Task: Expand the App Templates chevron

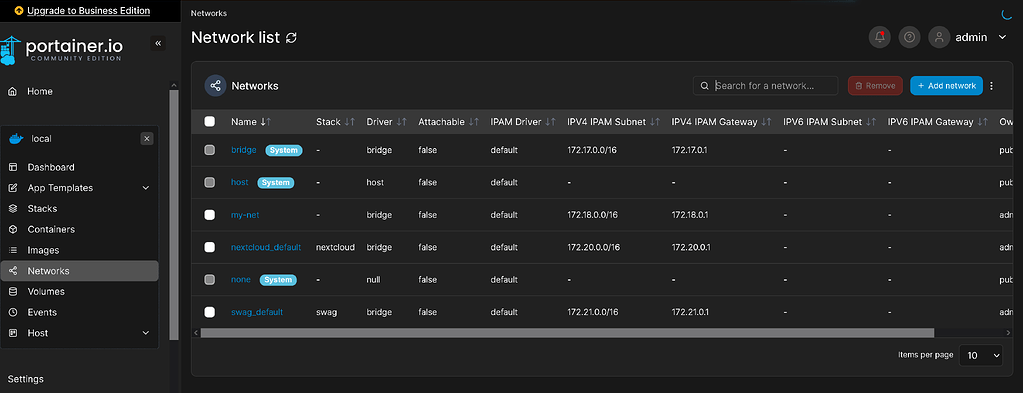Action: click(146, 188)
